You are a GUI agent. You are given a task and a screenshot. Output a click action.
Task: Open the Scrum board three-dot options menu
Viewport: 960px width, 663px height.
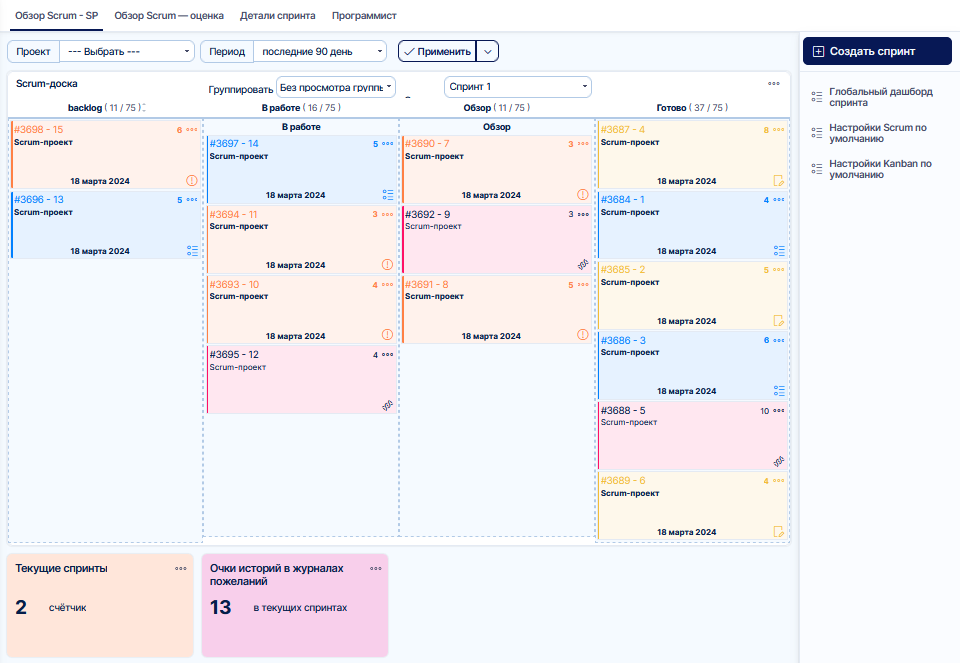click(774, 83)
